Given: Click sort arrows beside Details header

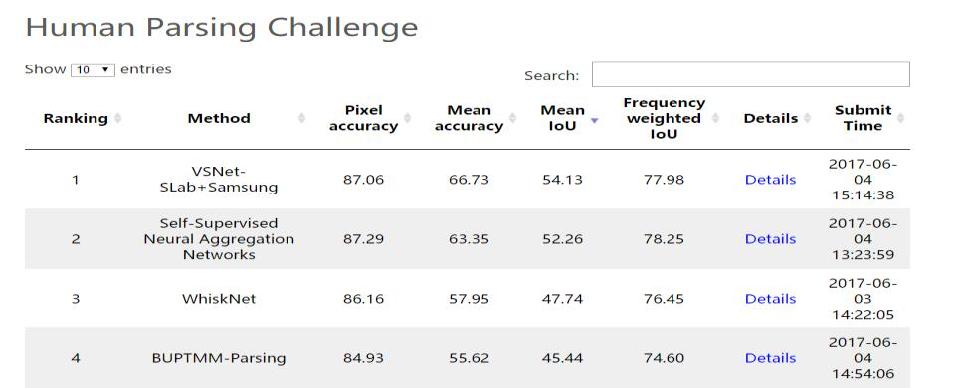Looking at the screenshot, I should pos(807,118).
